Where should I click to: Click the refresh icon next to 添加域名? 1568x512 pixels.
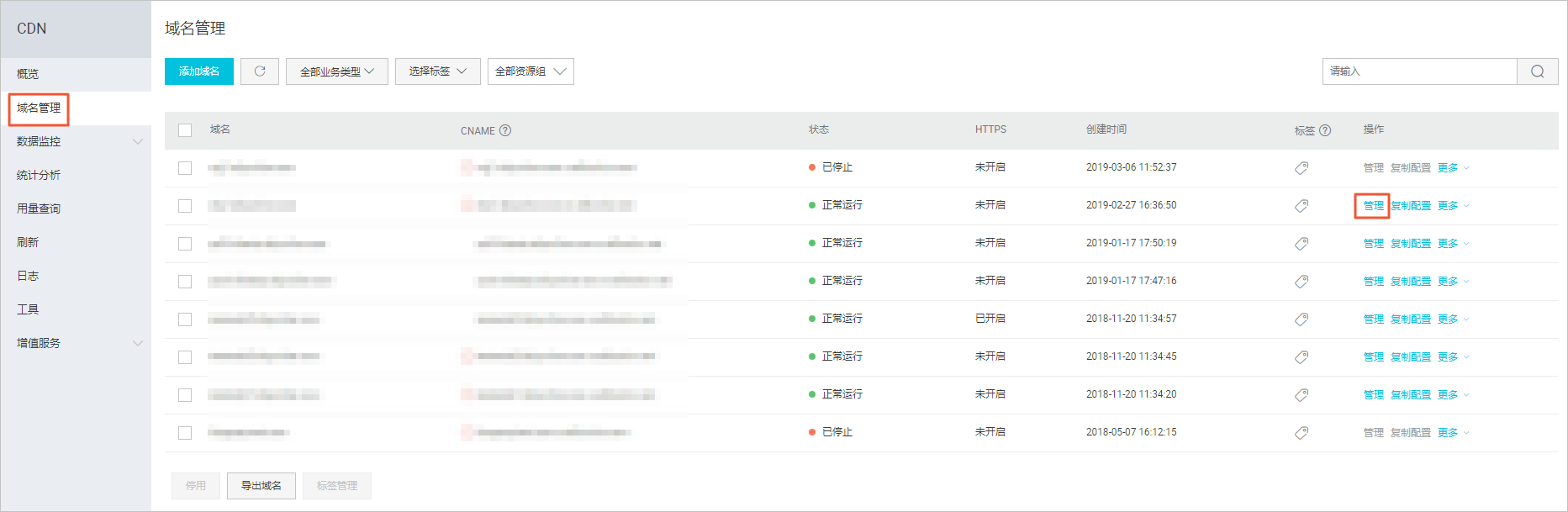click(260, 71)
